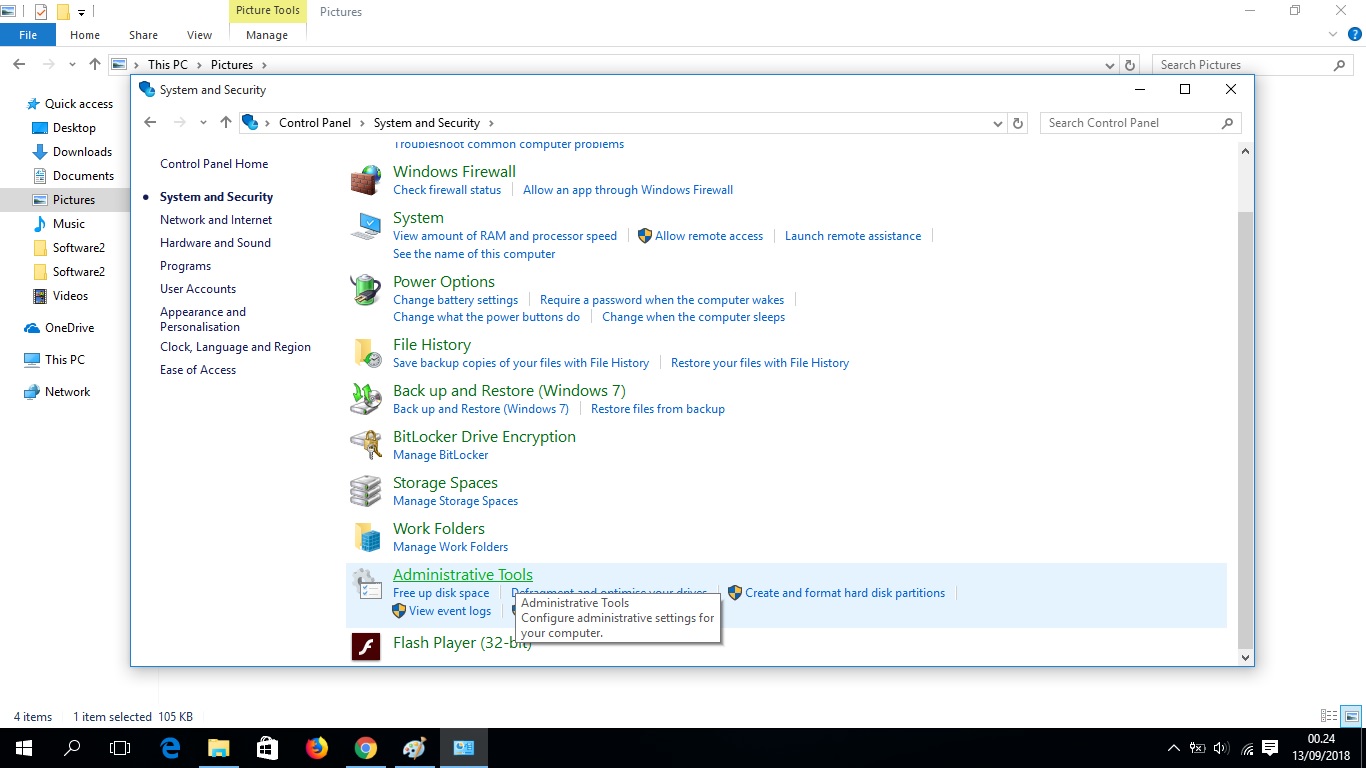
Task: Open Create and format hard disk partitions
Action: 845,593
